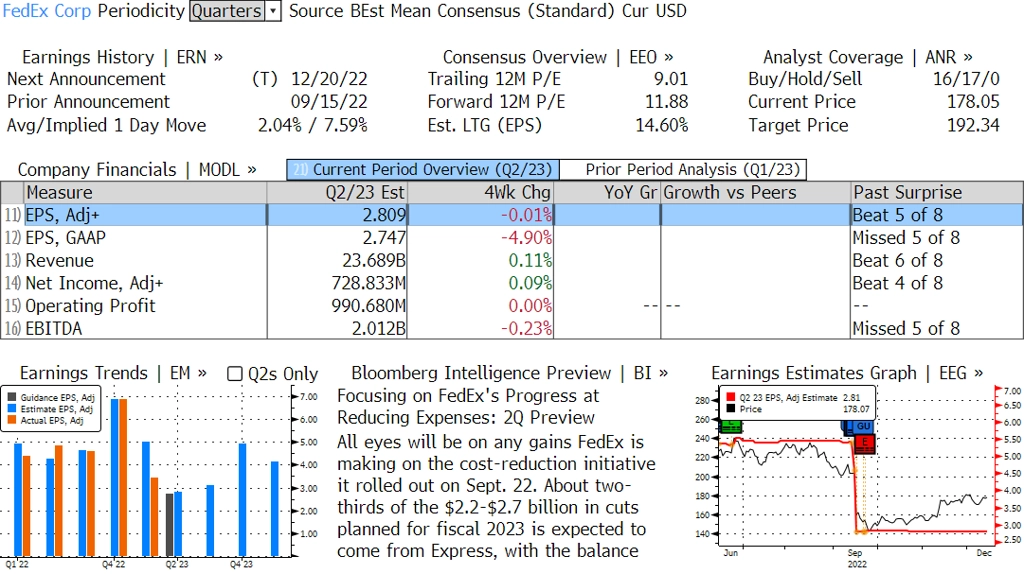Click the Measure column header
The width and height of the screenshot is (1024, 574).
click(x=145, y=193)
